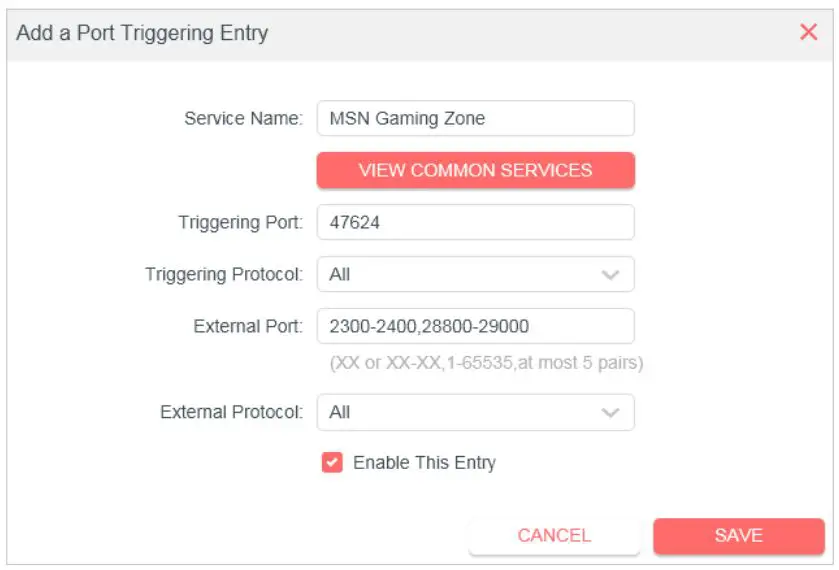Close the Add a Port Triggering Entry dialog

(x=808, y=32)
